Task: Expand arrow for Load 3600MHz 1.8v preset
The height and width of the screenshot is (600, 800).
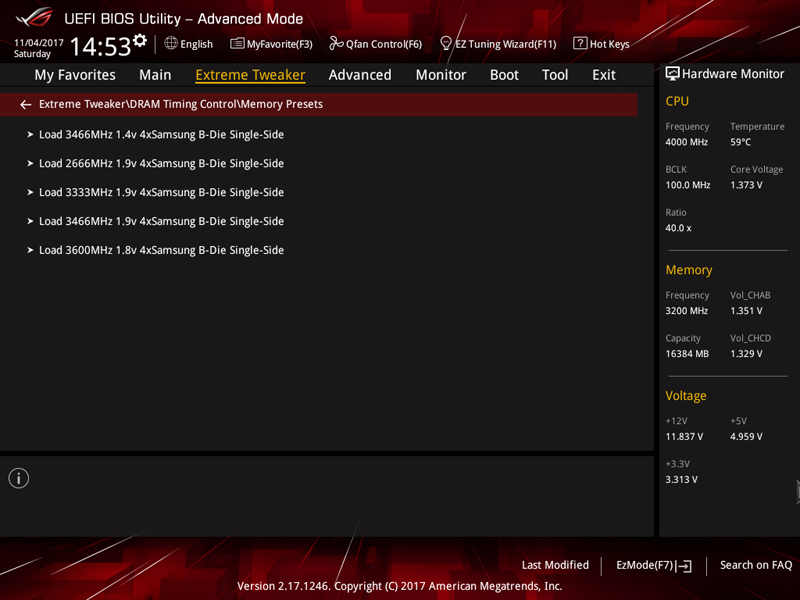Action: tap(30, 251)
